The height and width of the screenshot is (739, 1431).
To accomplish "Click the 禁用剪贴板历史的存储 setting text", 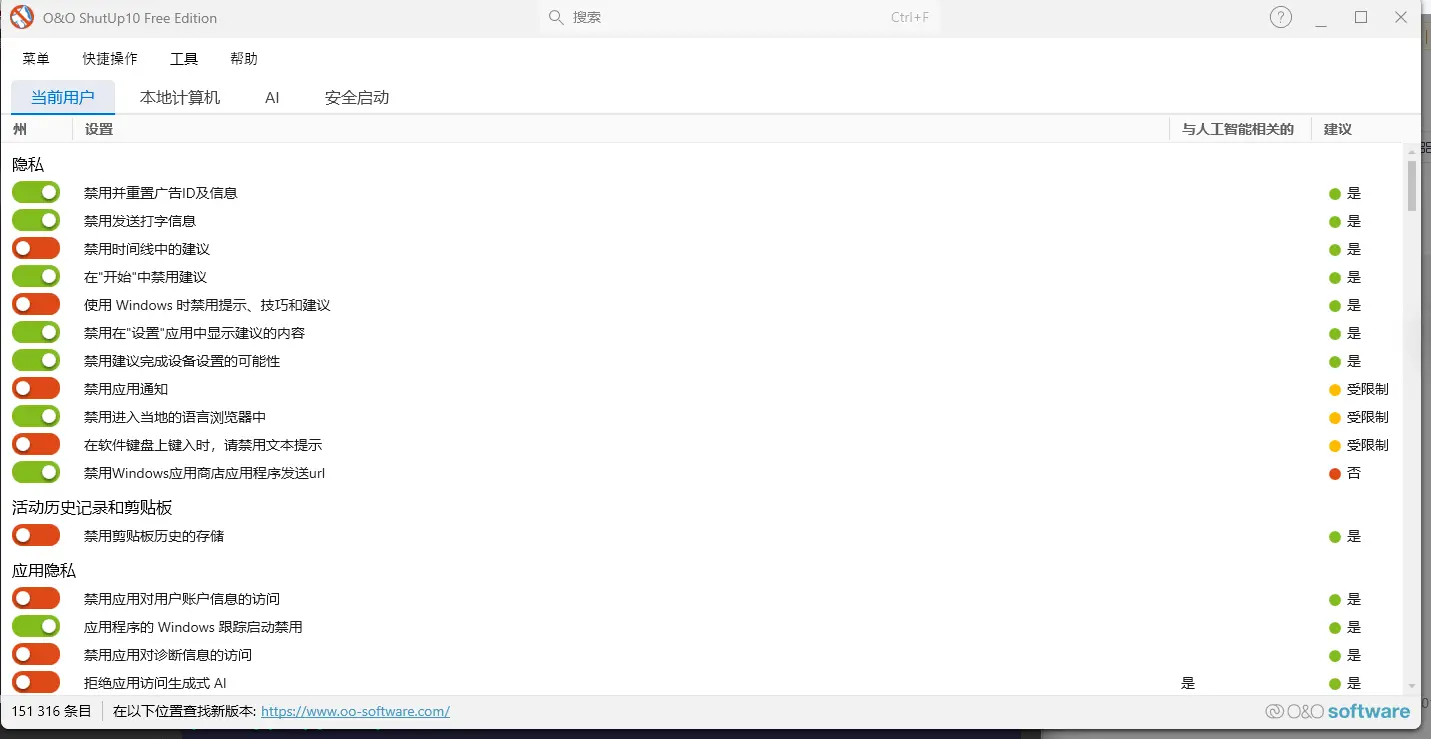I will pyautogui.click(x=154, y=536).
